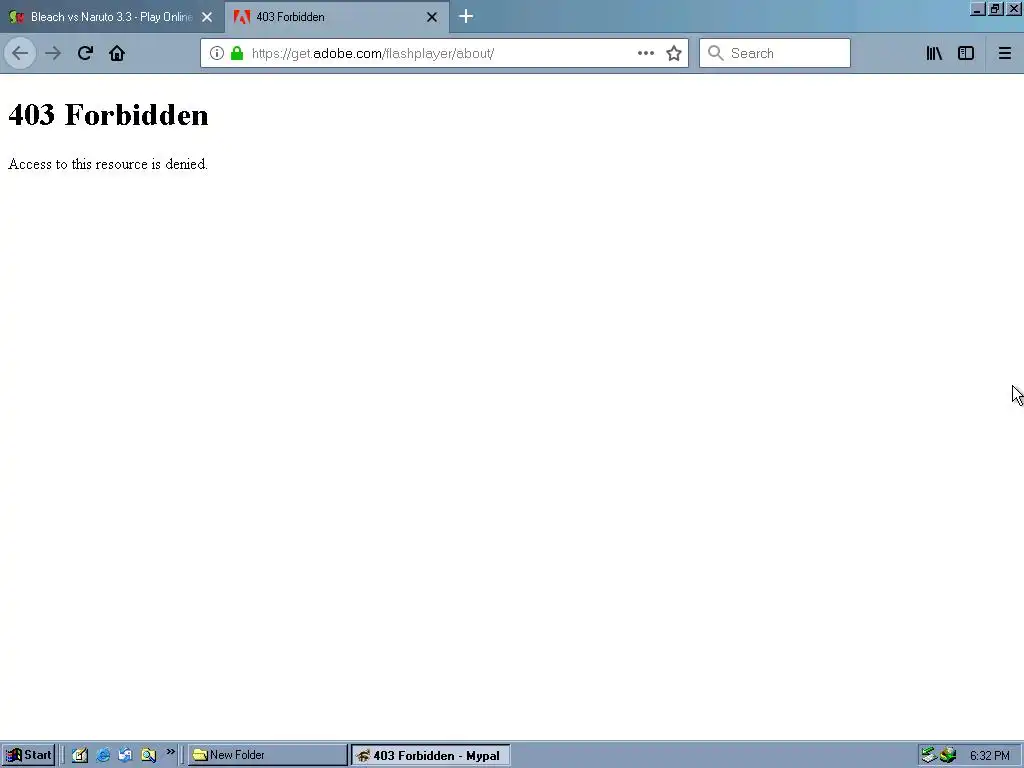Viewport: 1024px width, 768px height.
Task: Click the green secure connection padlock
Action: pos(237,53)
